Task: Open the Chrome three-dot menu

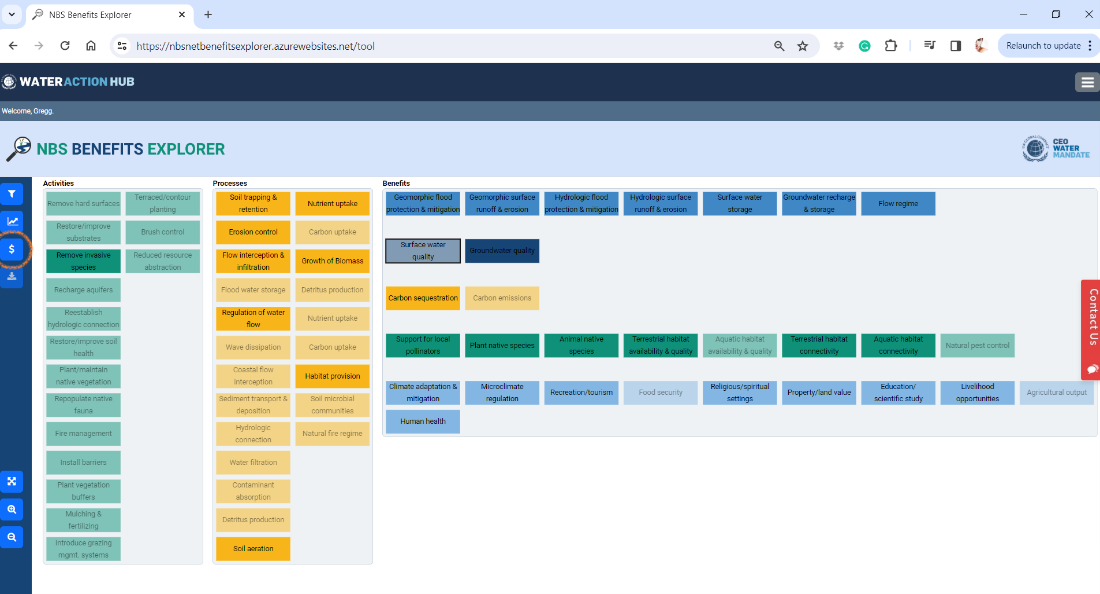Action: point(1089,46)
